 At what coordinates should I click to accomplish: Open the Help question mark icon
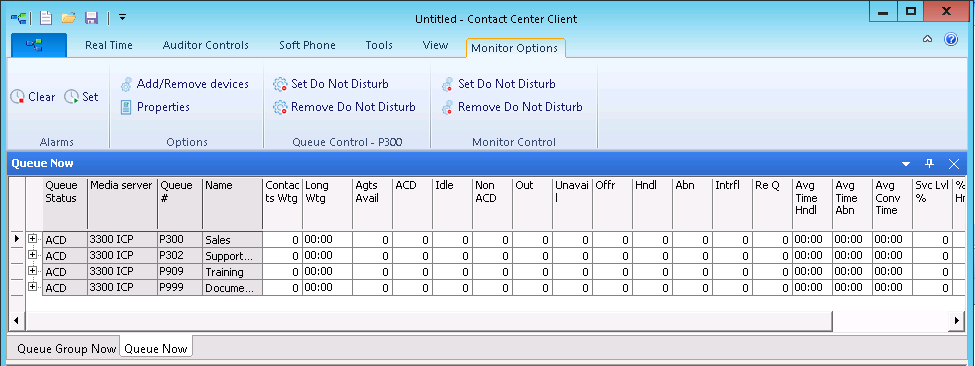pos(951,40)
